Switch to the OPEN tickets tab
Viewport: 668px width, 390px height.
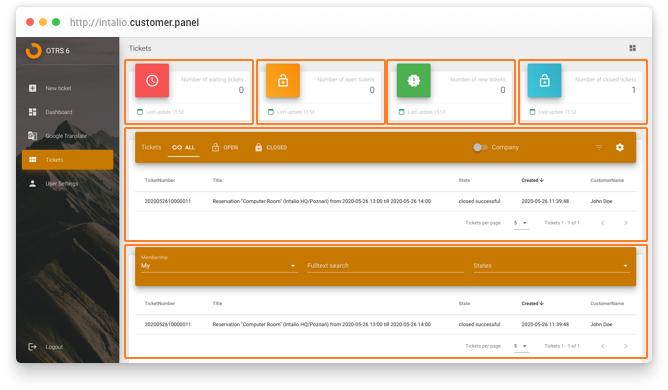point(225,147)
